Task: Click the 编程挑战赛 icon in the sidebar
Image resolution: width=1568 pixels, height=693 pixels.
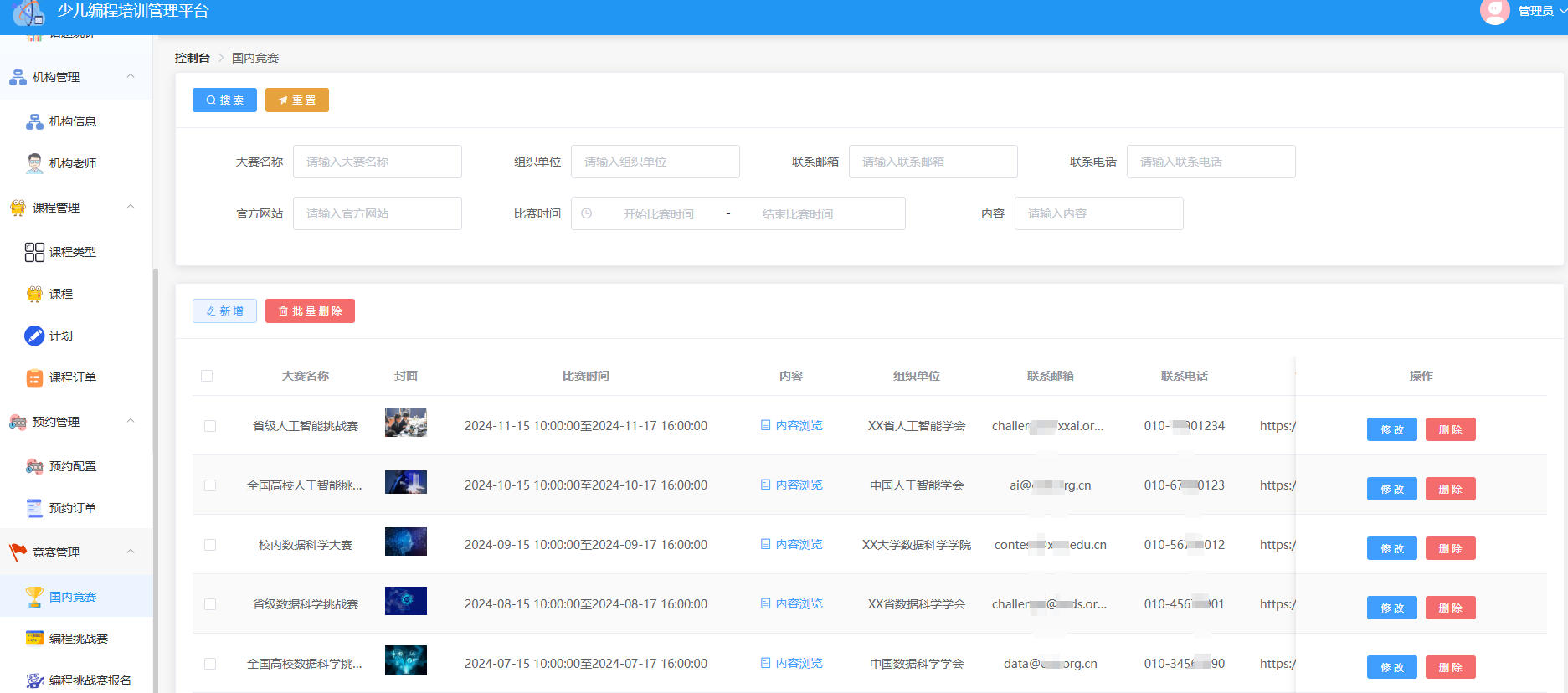Action: point(34,639)
